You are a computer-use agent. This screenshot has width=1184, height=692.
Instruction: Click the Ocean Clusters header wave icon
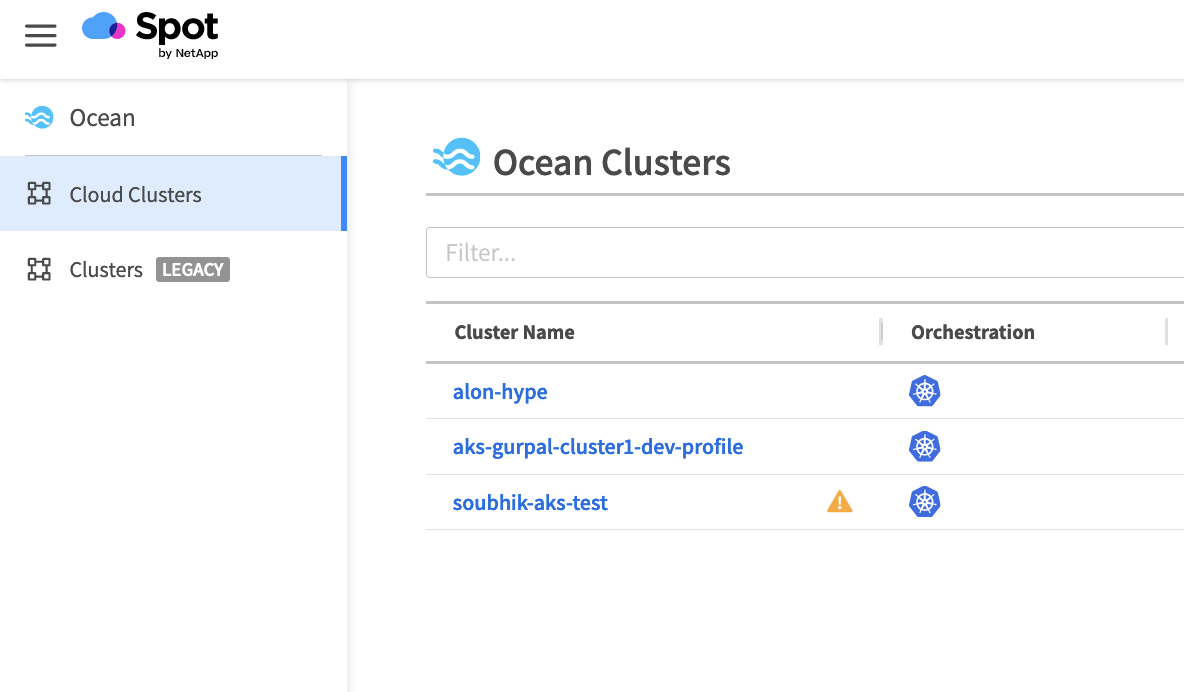(456, 157)
